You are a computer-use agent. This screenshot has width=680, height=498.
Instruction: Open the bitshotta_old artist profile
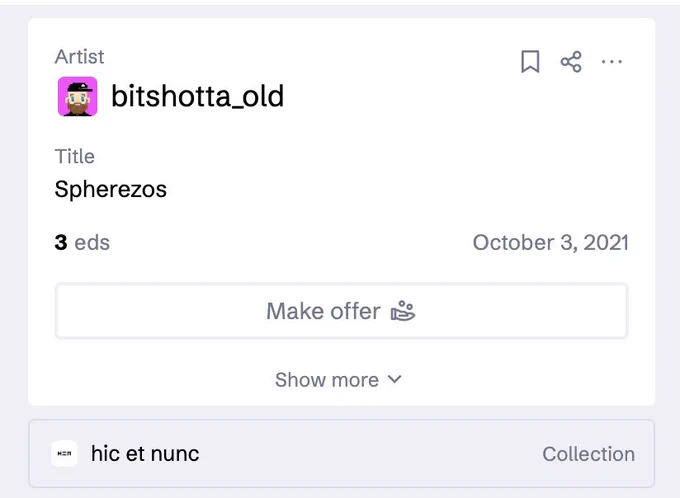[x=197, y=96]
